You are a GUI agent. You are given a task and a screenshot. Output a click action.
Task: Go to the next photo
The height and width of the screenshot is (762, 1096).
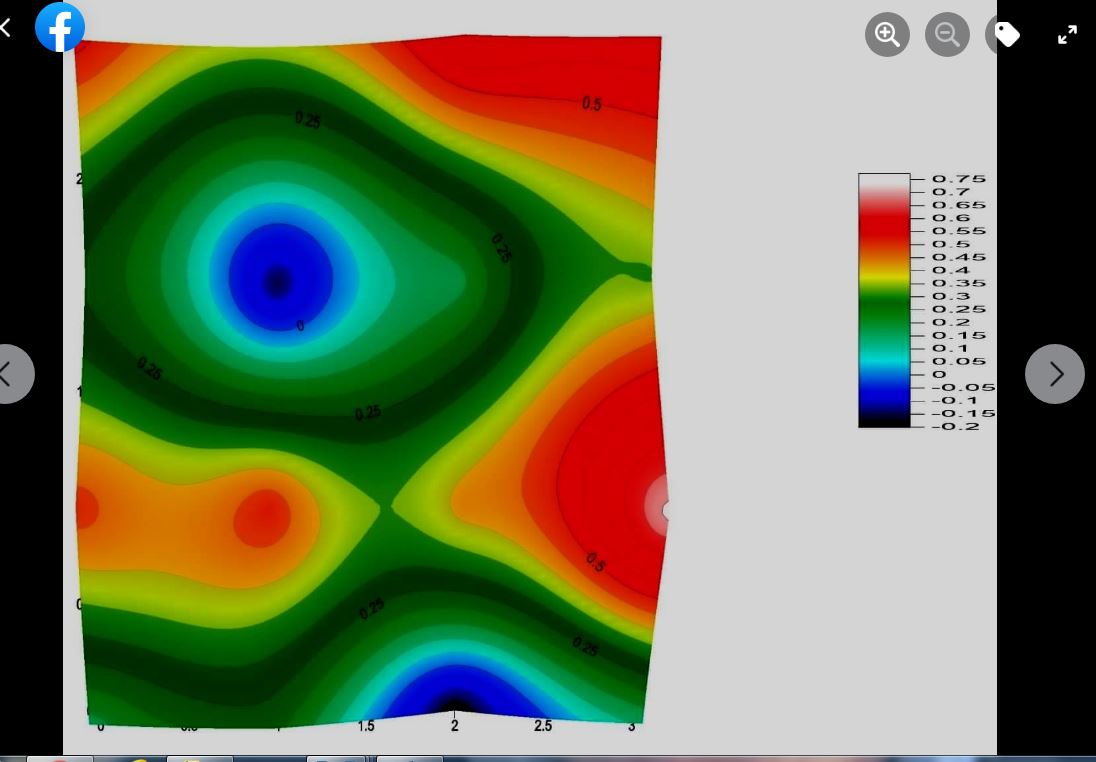1054,374
